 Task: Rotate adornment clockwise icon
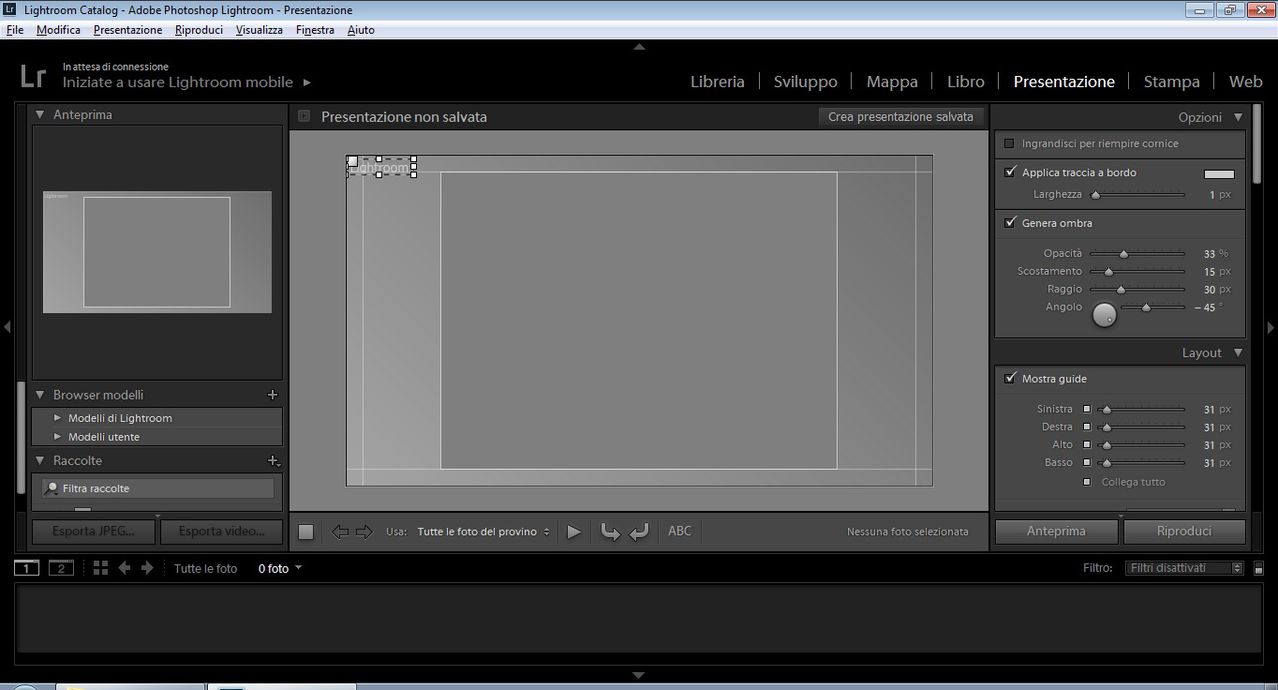[640, 532]
